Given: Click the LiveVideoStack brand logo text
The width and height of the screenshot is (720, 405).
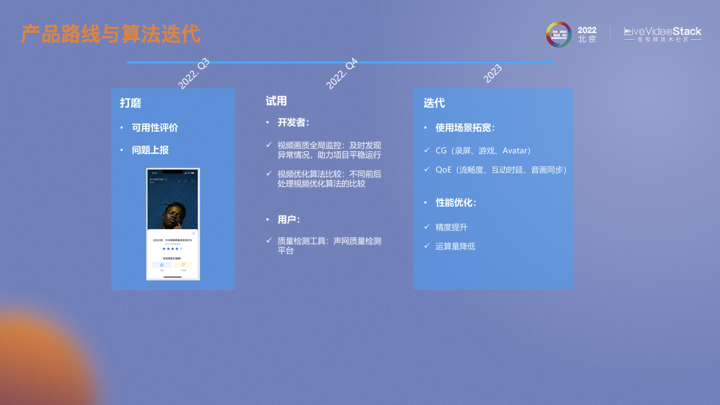Looking at the screenshot, I should tap(662, 34).
